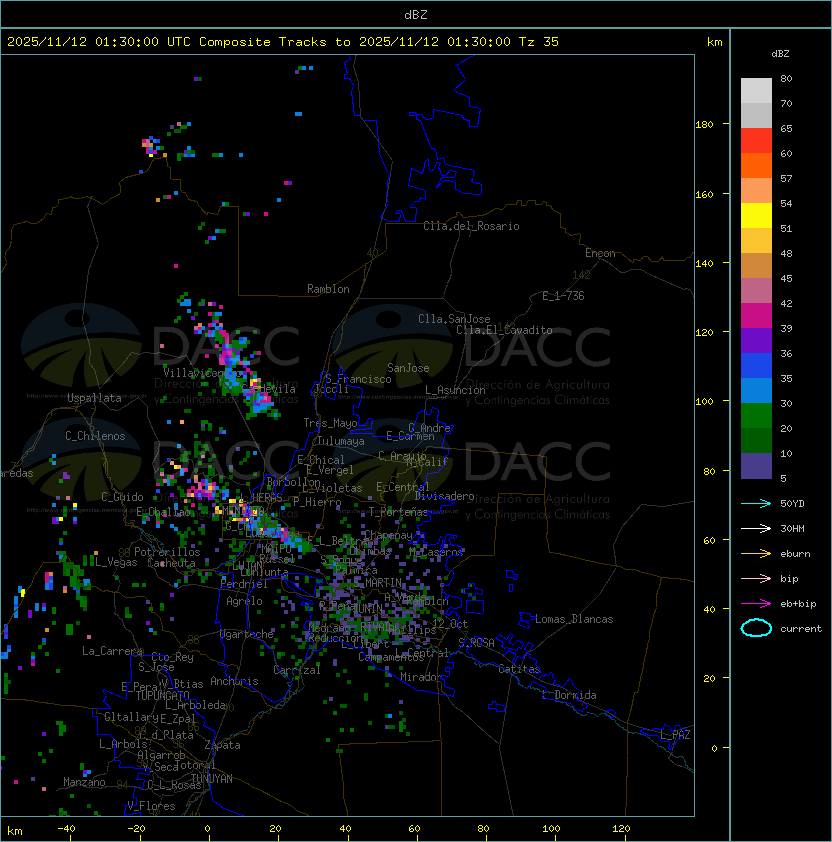Viewport: 832px width, 842px height.
Task: Select the 'Potrerillos' map label
Action: (167, 552)
